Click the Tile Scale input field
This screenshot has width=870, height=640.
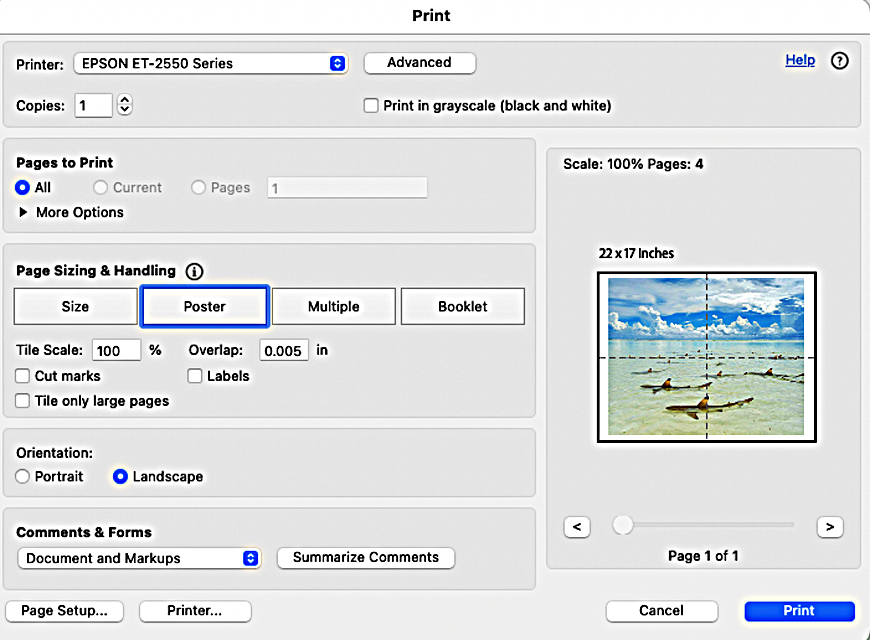(x=116, y=351)
